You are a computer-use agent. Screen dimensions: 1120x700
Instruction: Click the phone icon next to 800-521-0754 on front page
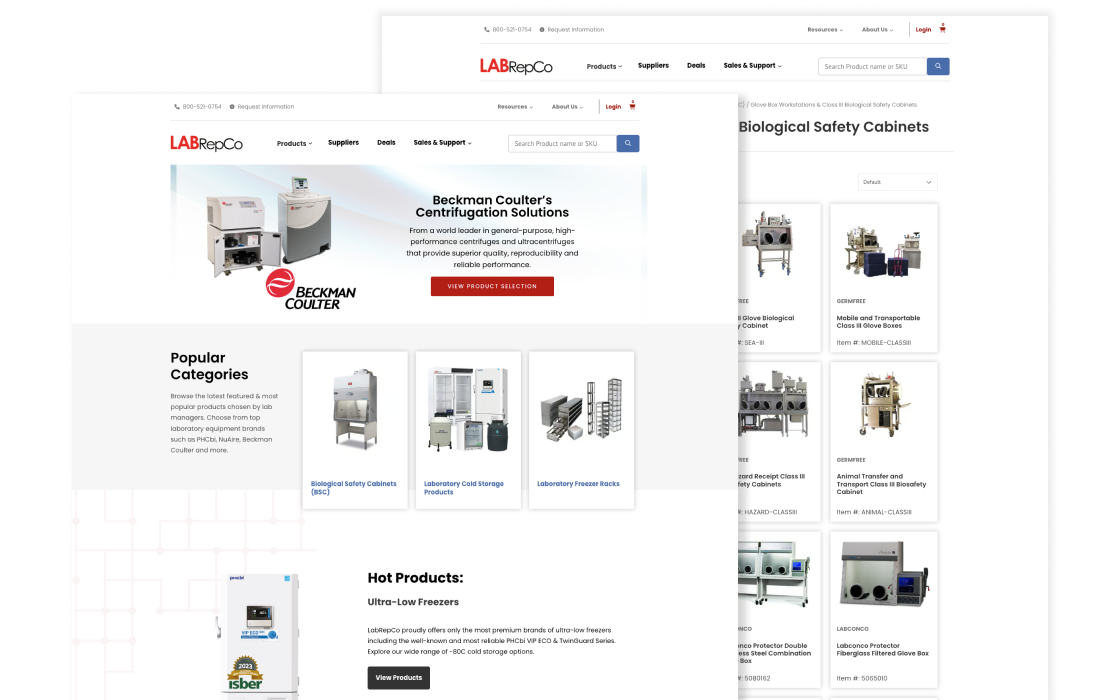click(x=177, y=106)
